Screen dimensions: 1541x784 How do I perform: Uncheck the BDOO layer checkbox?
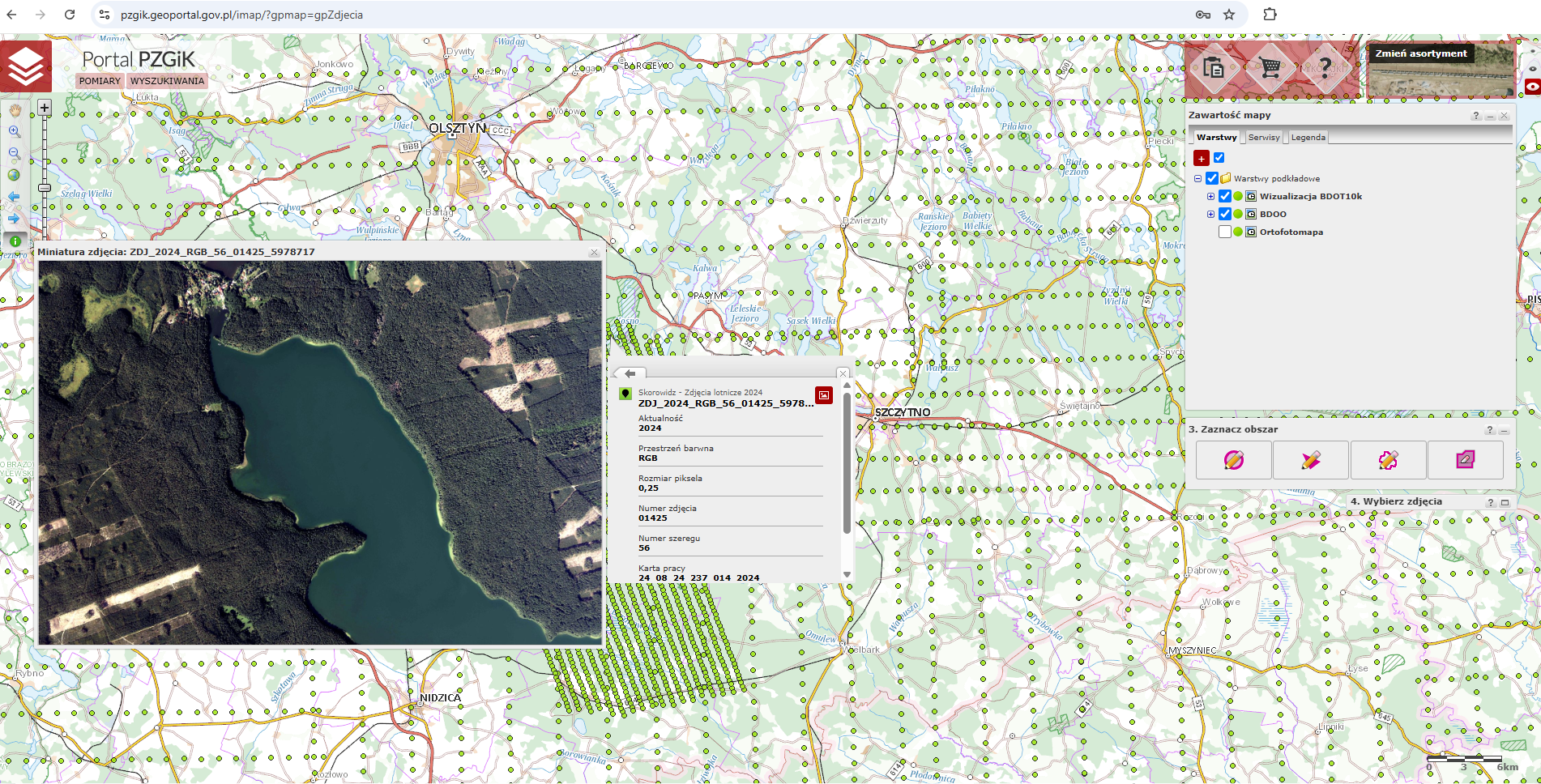coord(1225,214)
